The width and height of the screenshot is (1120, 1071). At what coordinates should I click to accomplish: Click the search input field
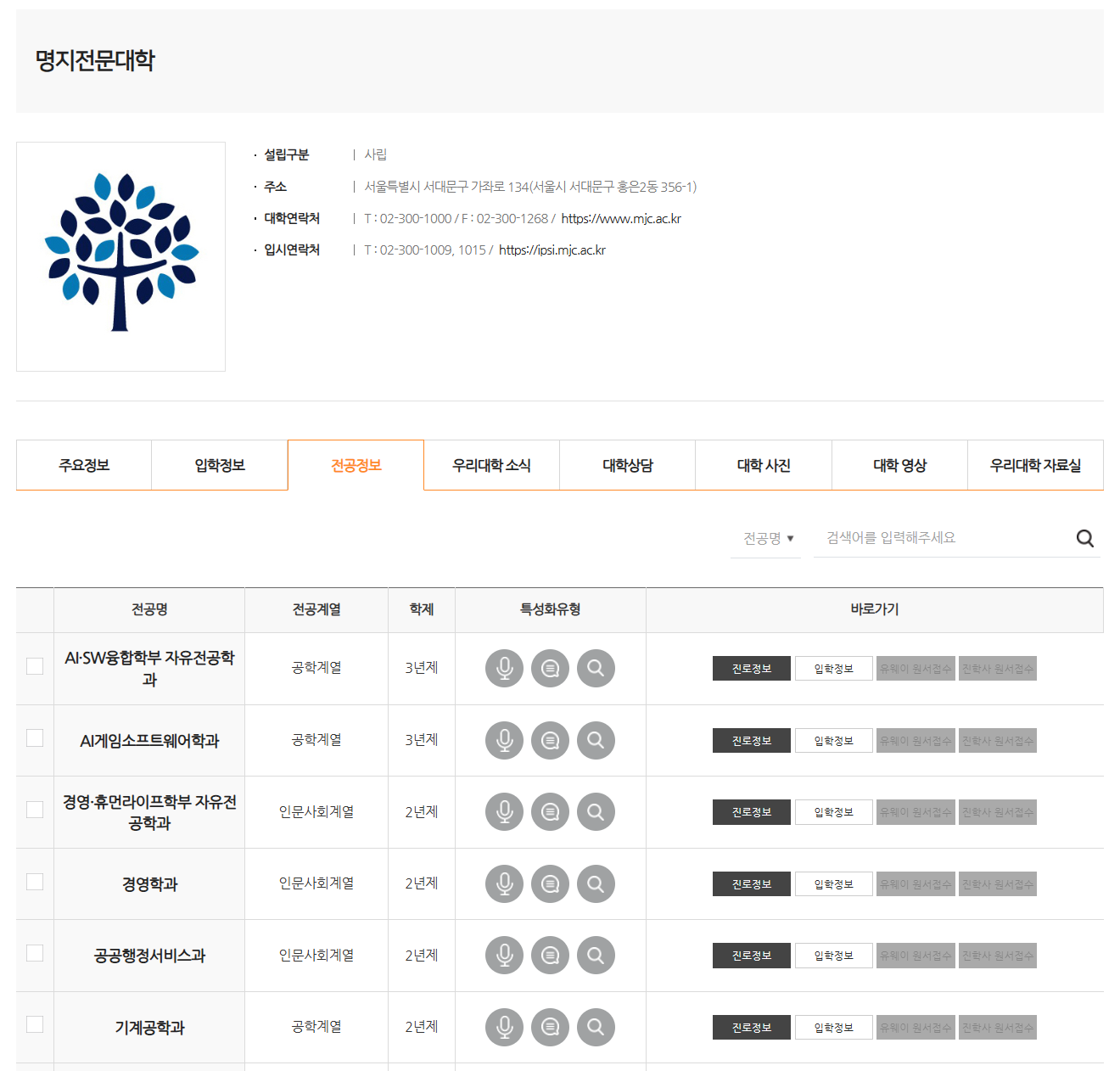pyautogui.click(x=933, y=537)
